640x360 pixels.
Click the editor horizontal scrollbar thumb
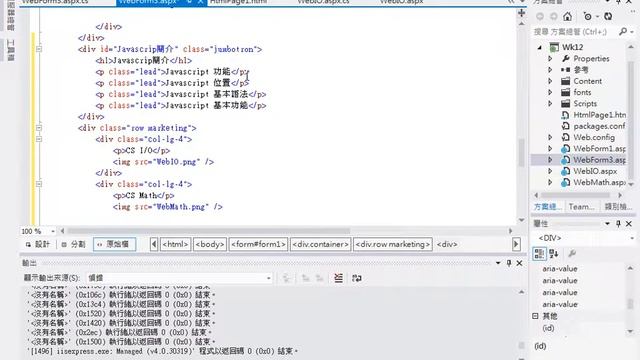coord(208,231)
